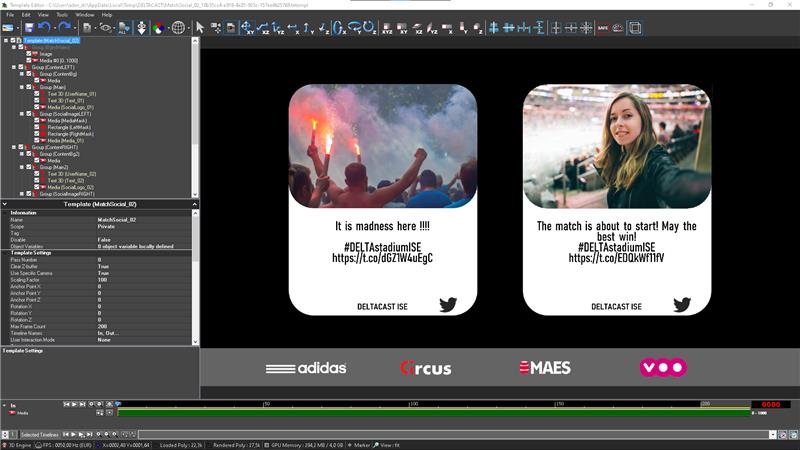Collapse the Template (MatchSocial_02) root node
Viewport: 800px width, 450px height.
pyautogui.click(x=5, y=41)
